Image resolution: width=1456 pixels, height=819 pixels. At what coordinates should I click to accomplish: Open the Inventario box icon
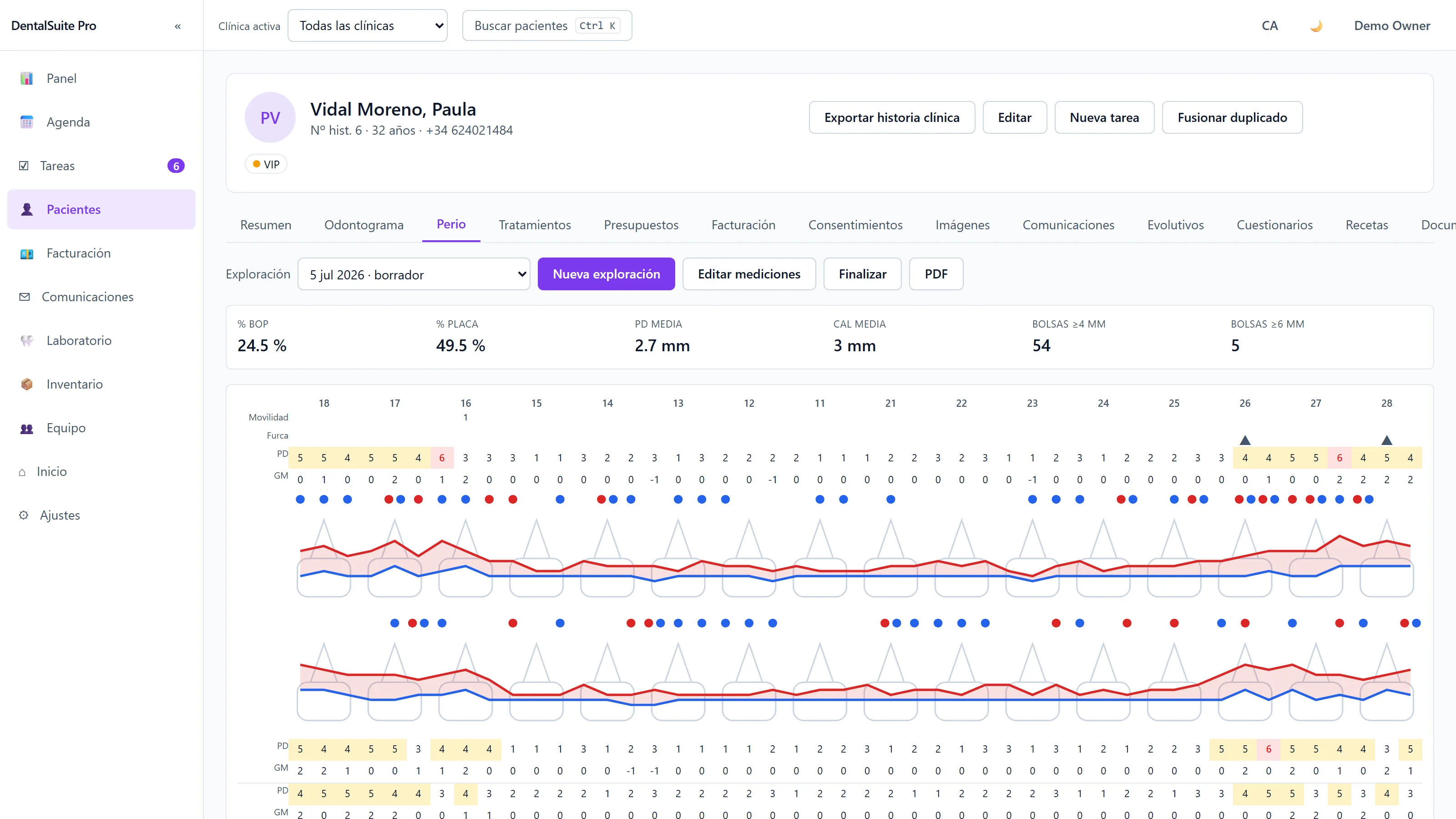coord(26,384)
